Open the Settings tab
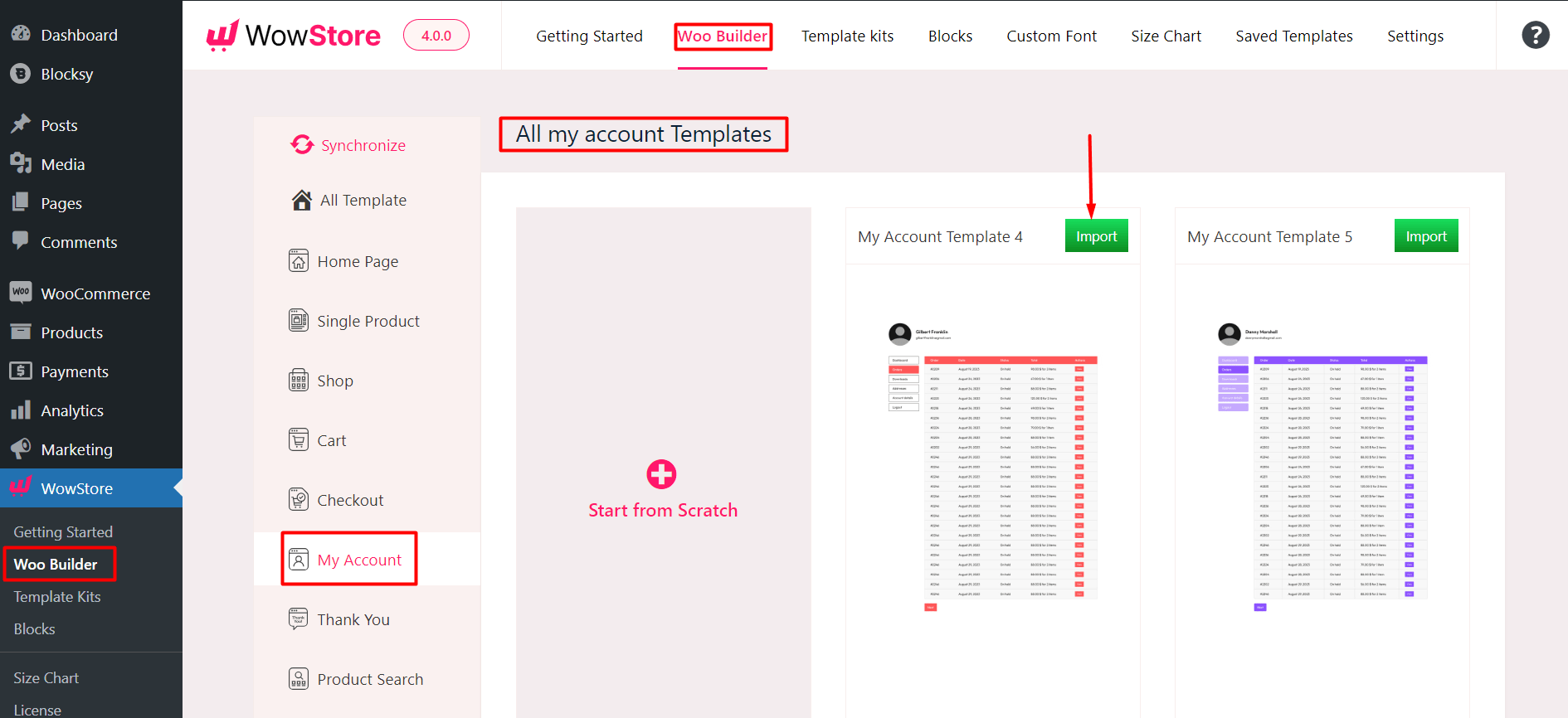 [x=1415, y=36]
